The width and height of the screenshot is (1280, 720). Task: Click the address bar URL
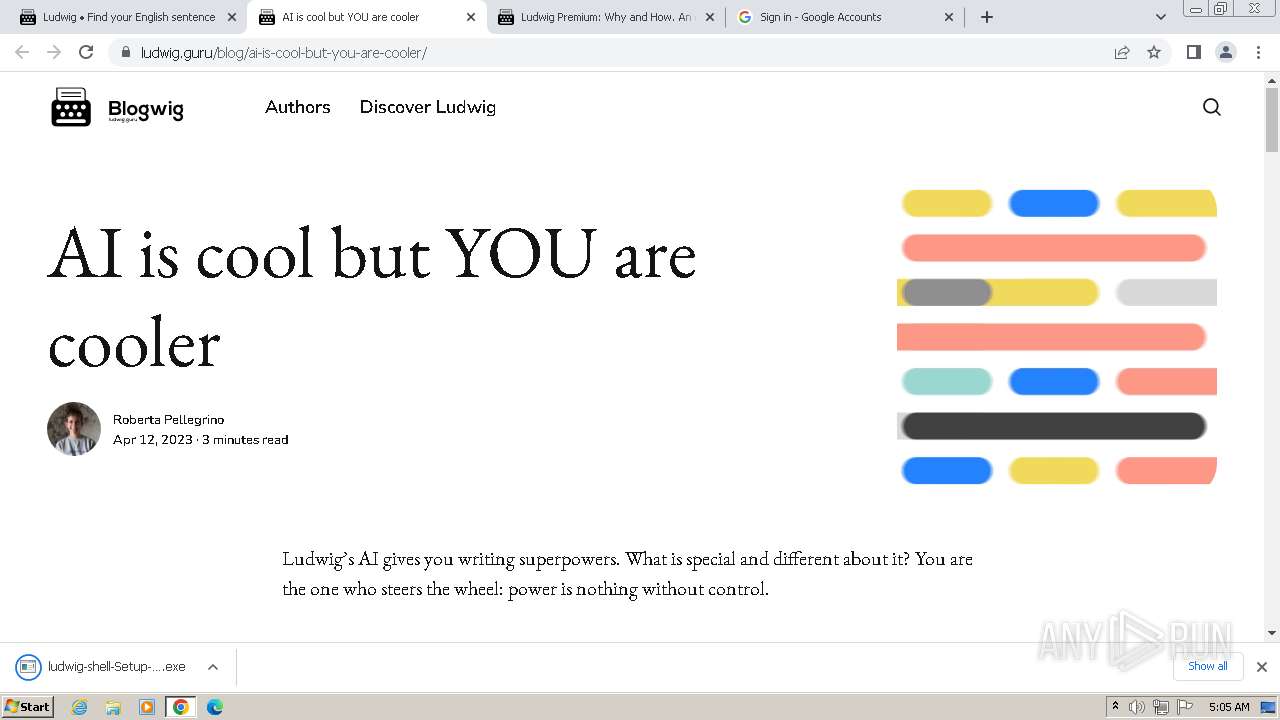284,53
